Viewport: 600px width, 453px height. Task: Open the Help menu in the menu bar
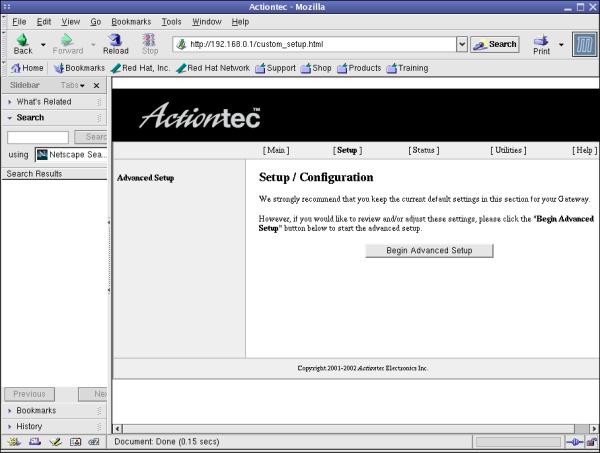click(x=240, y=22)
